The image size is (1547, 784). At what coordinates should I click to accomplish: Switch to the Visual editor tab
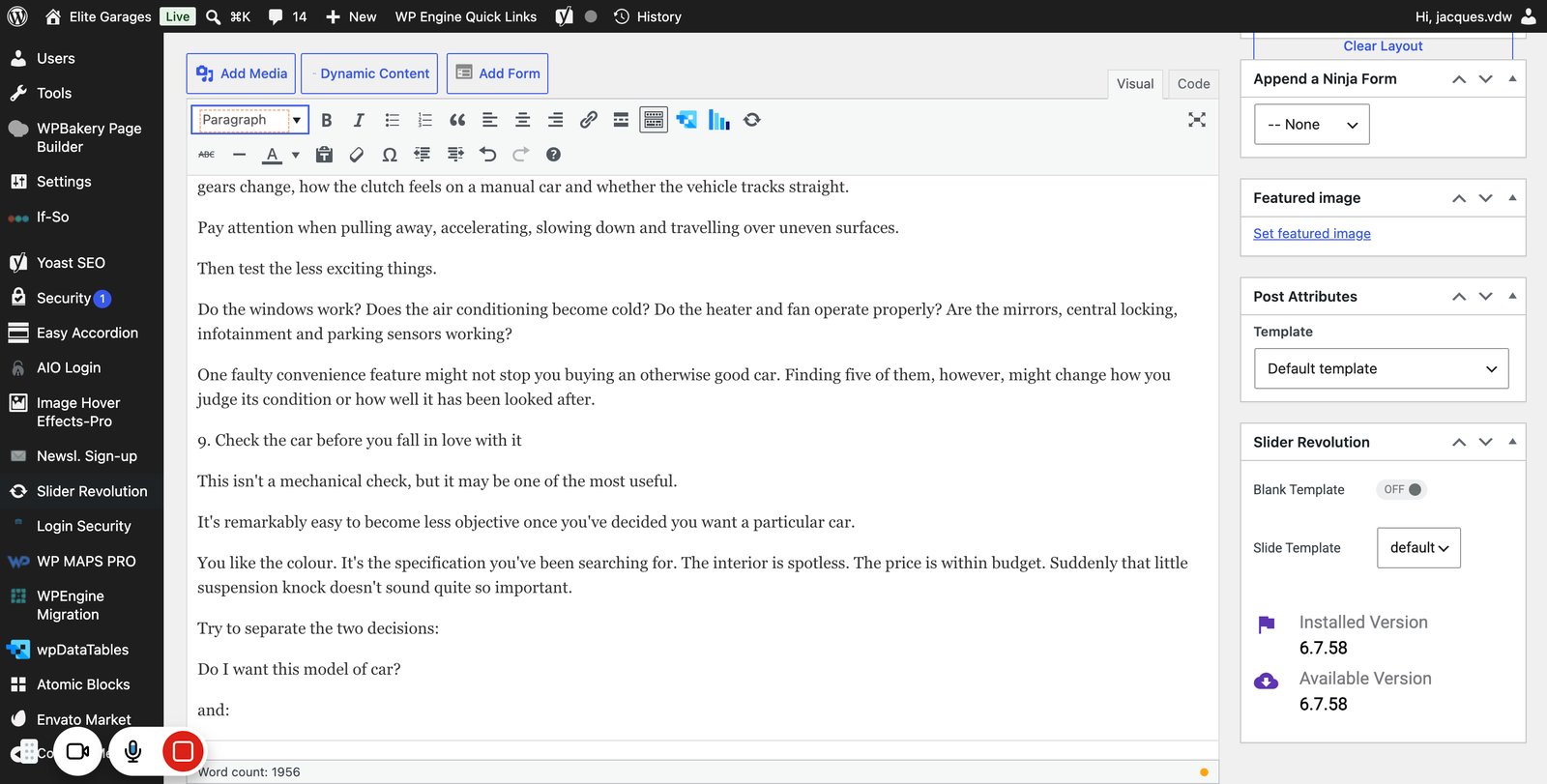coord(1135,84)
